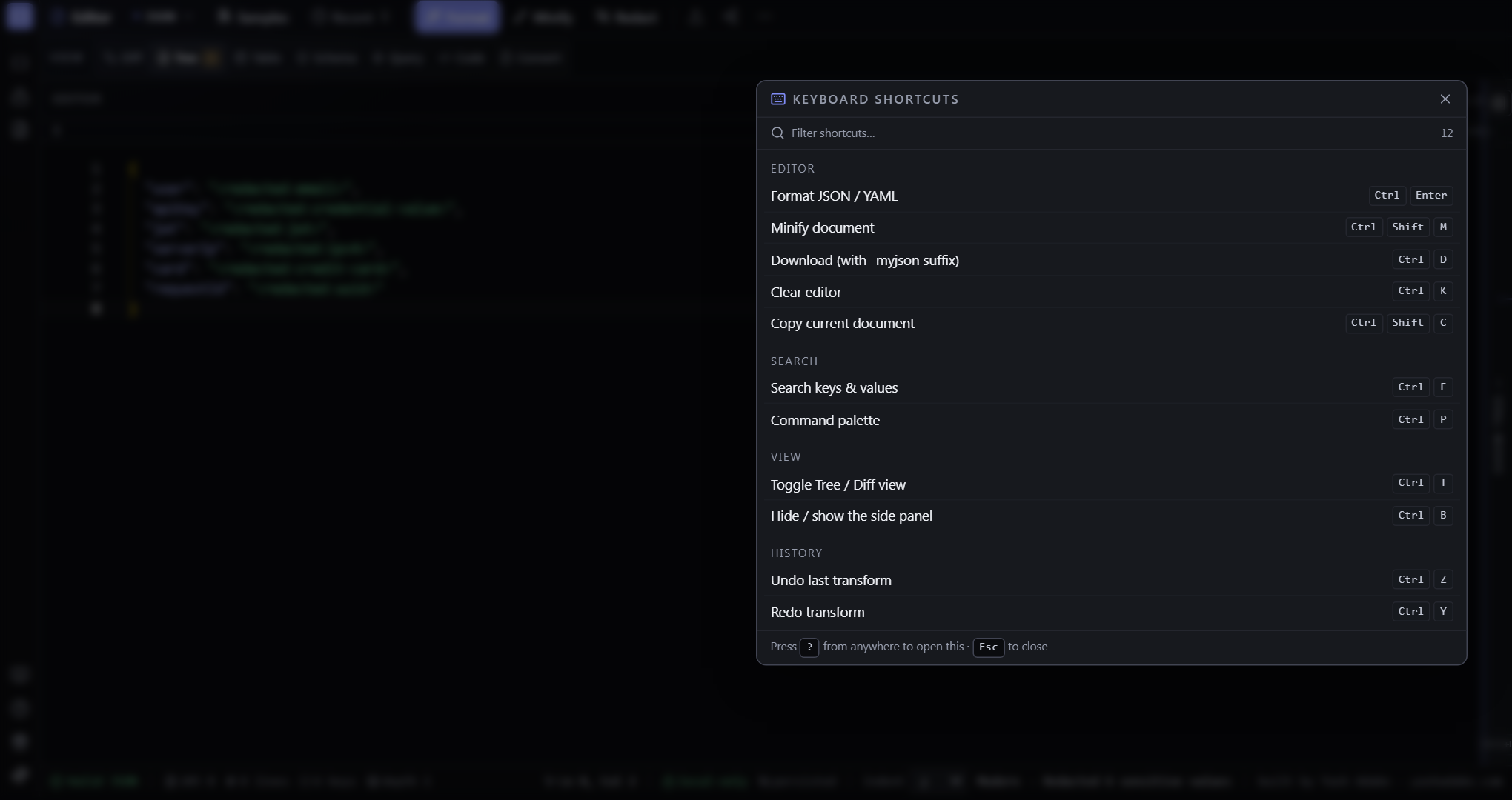Select the Hide / show the side panel row
The width and height of the screenshot is (1512, 800).
tap(1111, 516)
